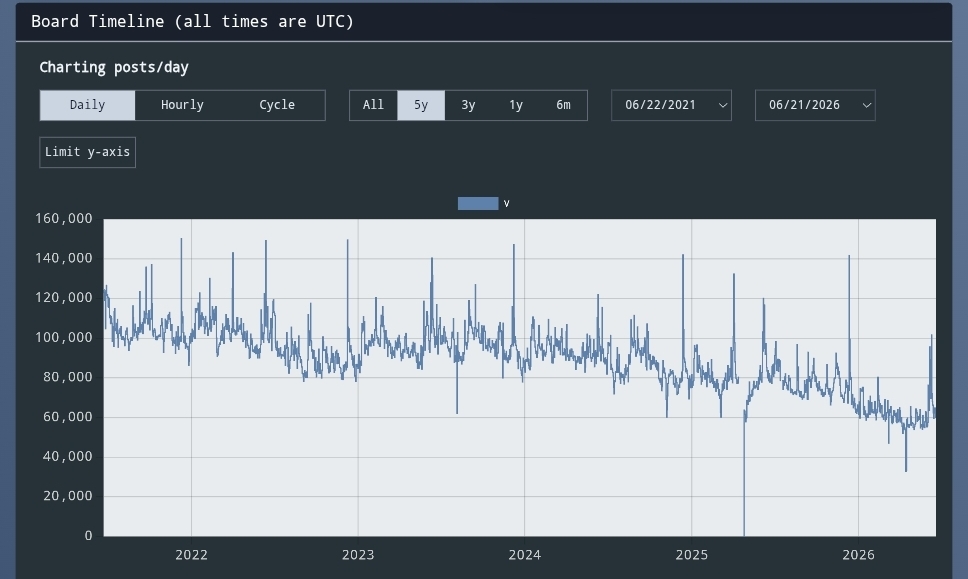Viewport: 968px width, 579px height.
Task: Click the 60,000 y-axis label
Action: [x=67, y=417]
